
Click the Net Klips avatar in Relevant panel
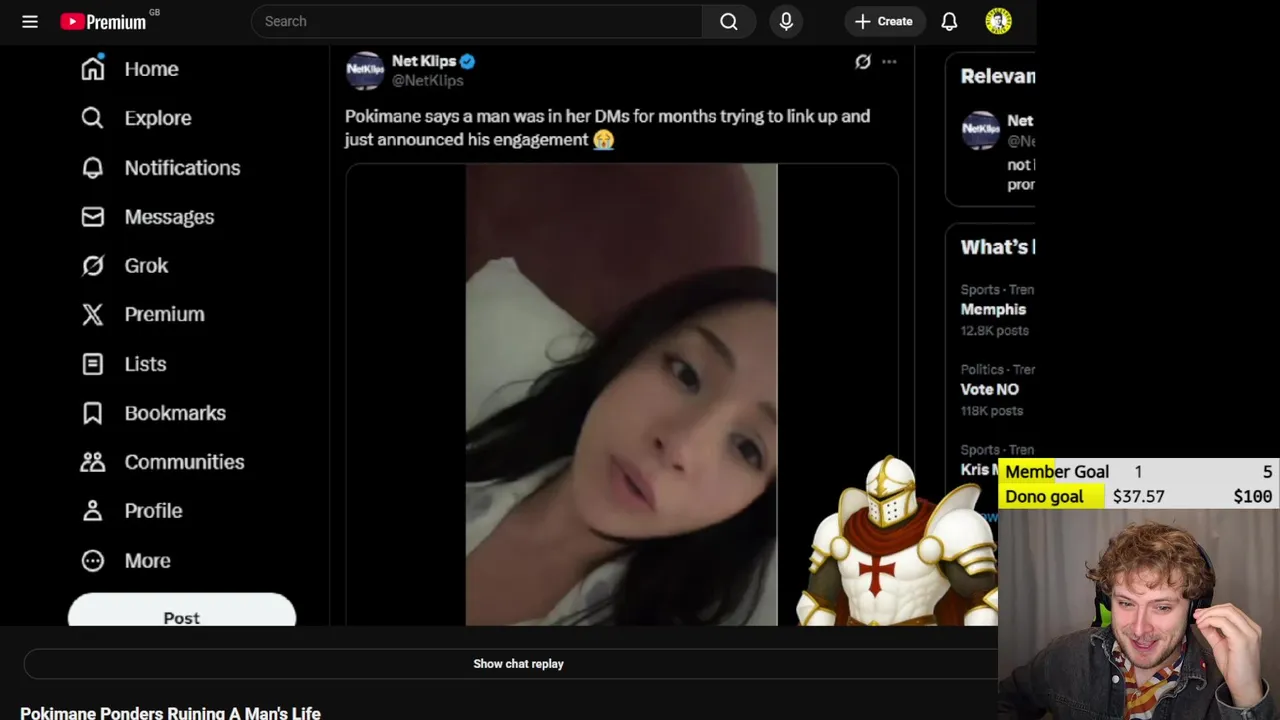980,130
